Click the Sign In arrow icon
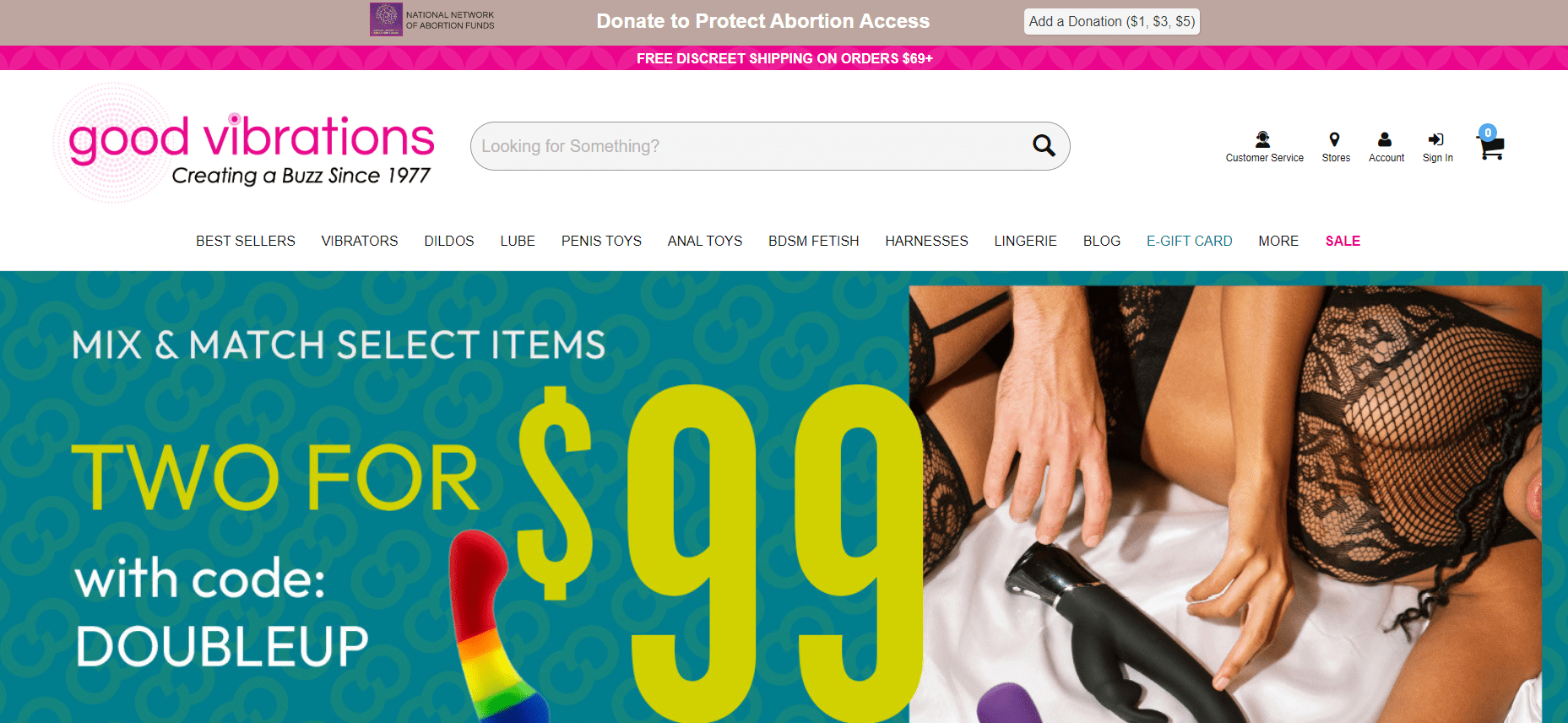Screen dimensions: 1568x723 (1435, 139)
